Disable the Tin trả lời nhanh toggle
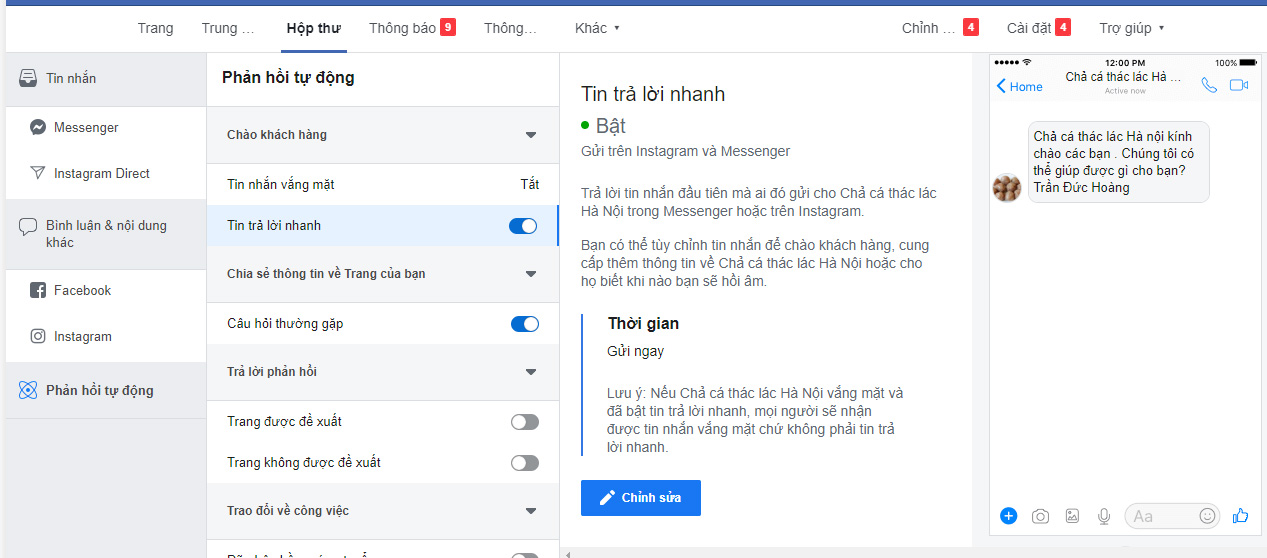This screenshot has height=558, width=1267. 524,226
